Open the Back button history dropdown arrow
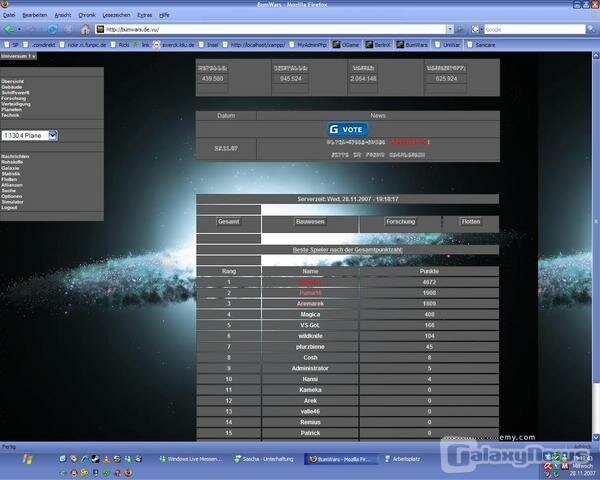 19,29
